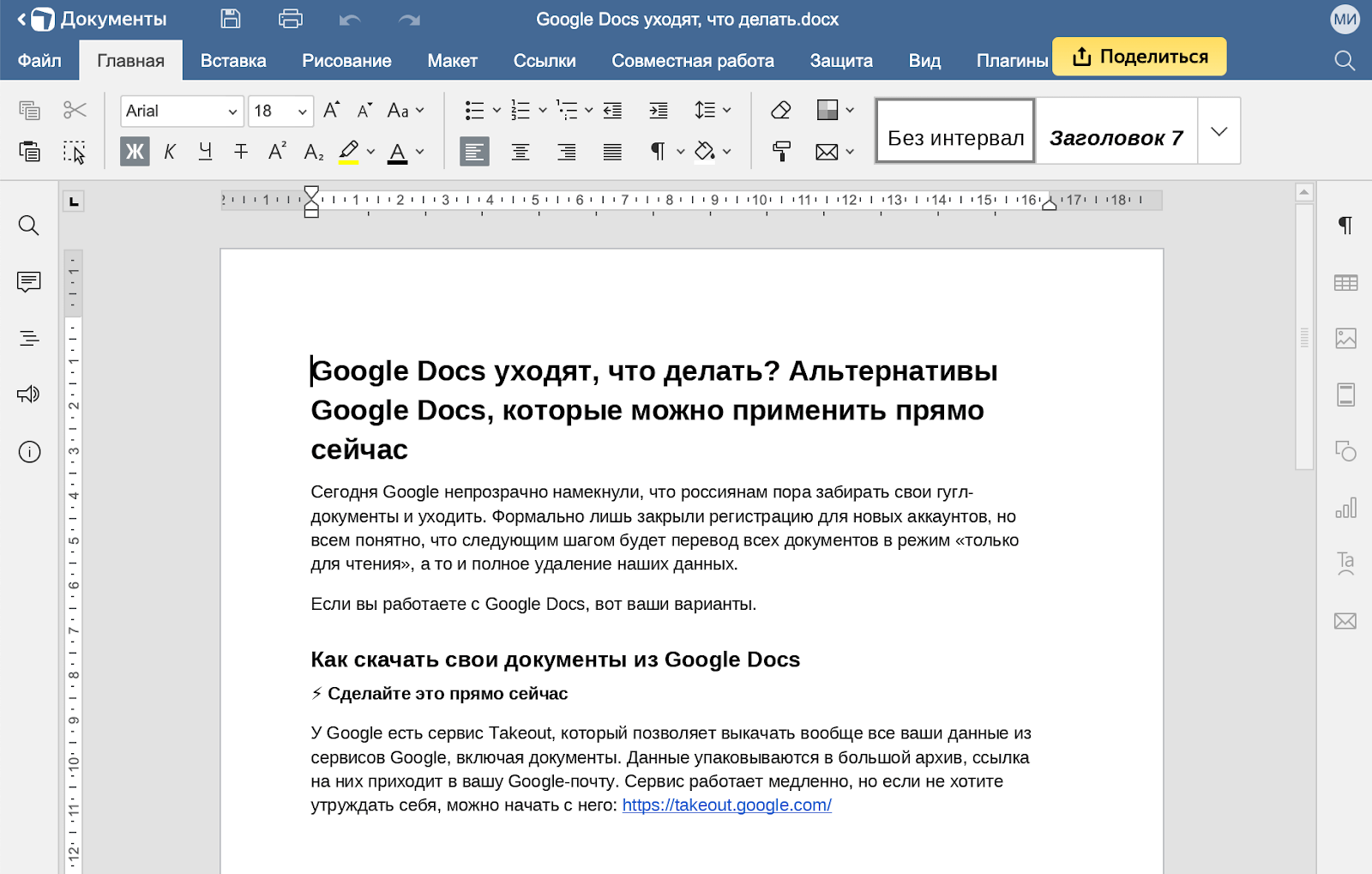Redo the last undone action
Viewport: 1372px width, 874px height.
(x=410, y=19)
